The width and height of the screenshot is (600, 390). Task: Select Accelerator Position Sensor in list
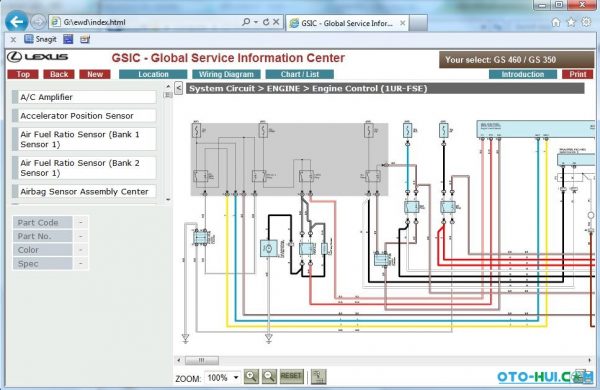[84, 116]
